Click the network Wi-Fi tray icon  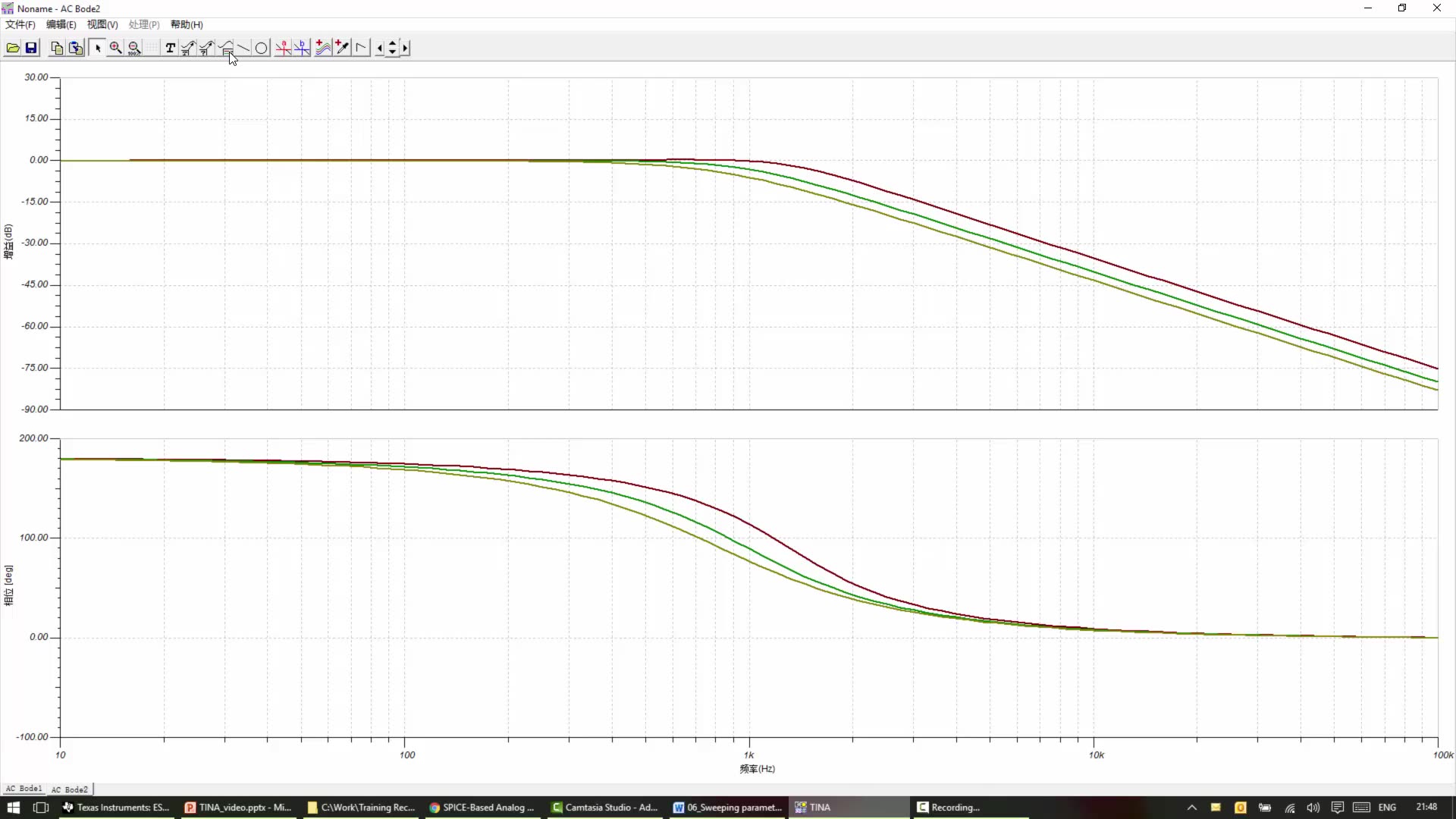[x=1289, y=808]
